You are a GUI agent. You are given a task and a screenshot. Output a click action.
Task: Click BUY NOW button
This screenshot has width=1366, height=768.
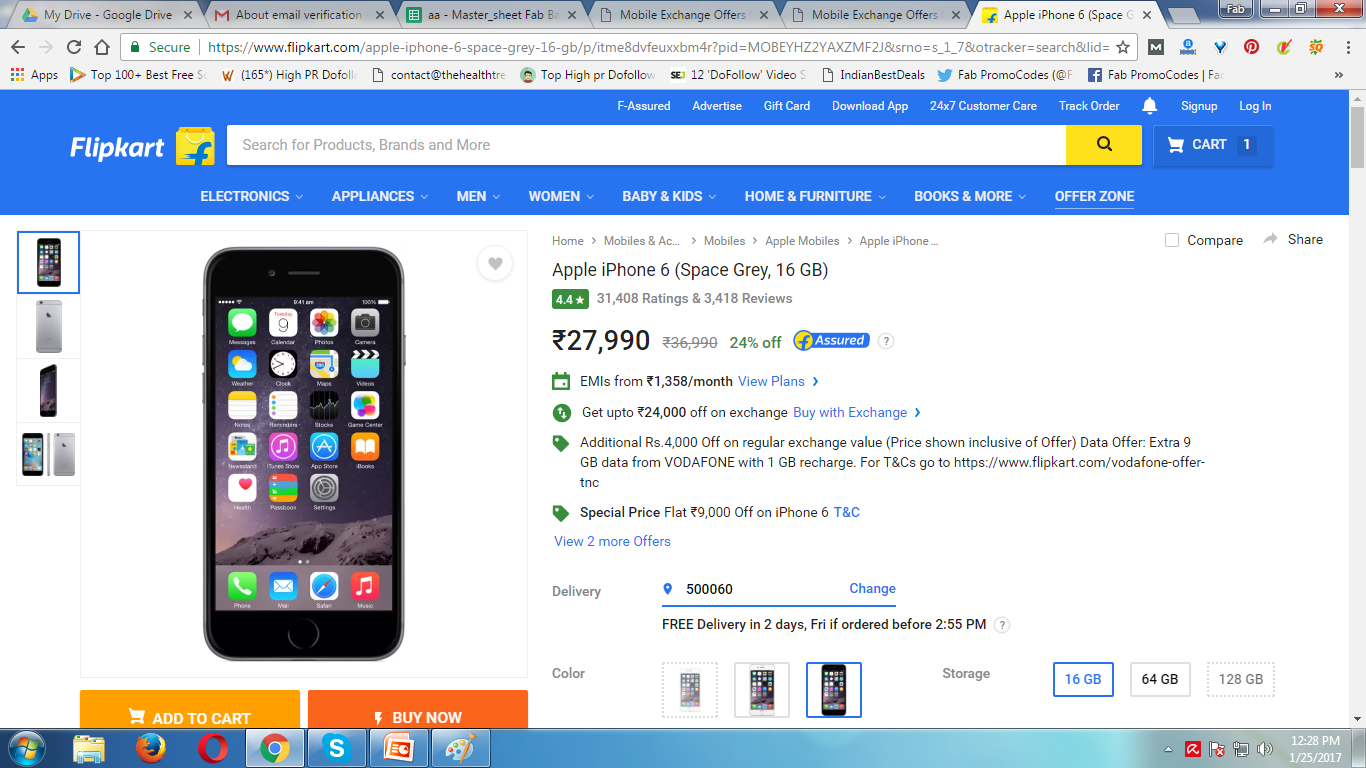coord(418,709)
